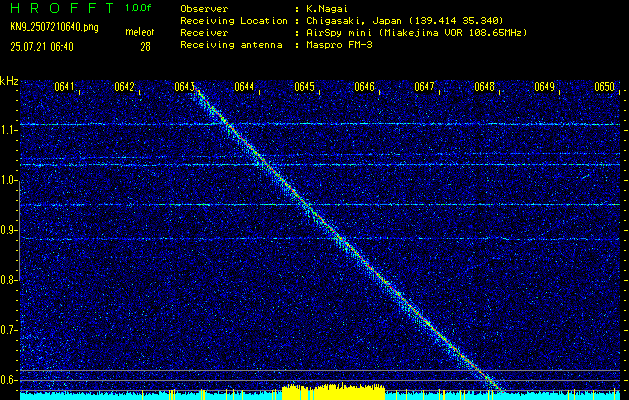
Task: Click the 0648 time marker
Action: pos(484,87)
